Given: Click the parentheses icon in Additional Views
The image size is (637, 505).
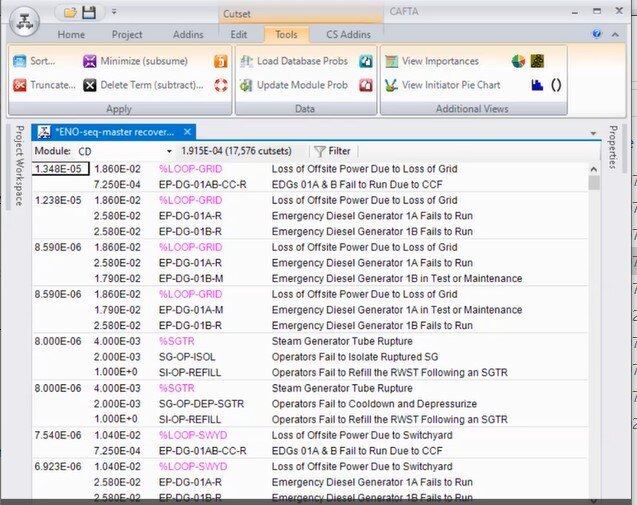Looking at the screenshot, I should (556, 85).
